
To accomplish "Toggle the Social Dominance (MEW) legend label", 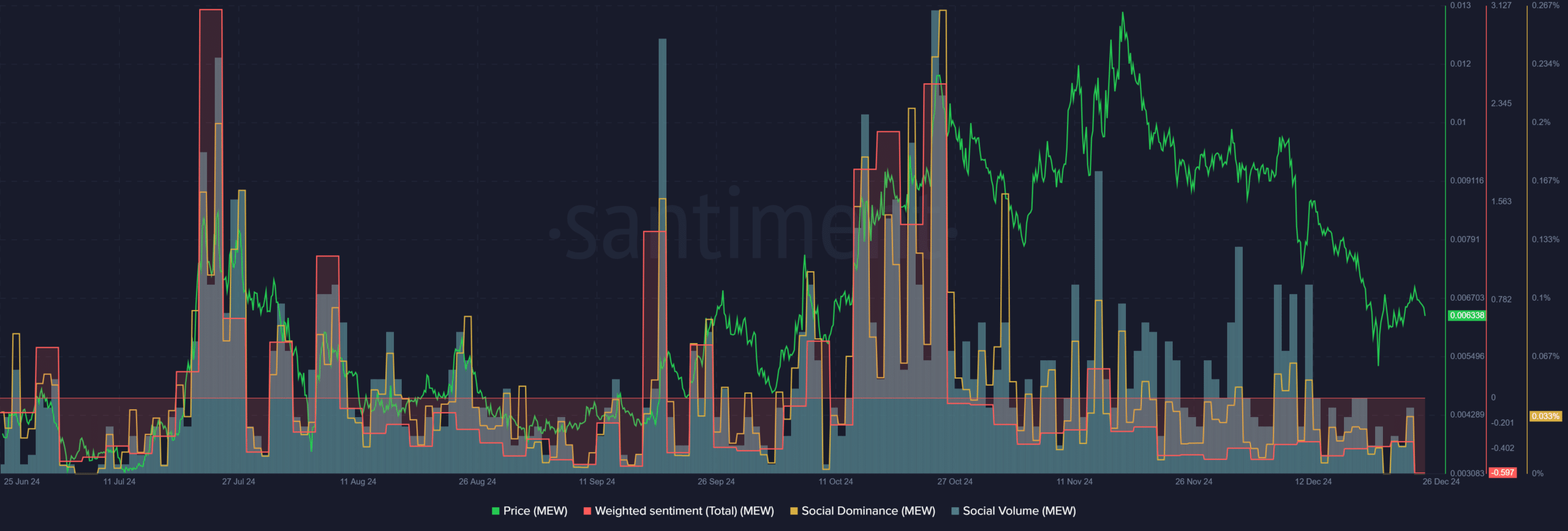I will 868,511.
